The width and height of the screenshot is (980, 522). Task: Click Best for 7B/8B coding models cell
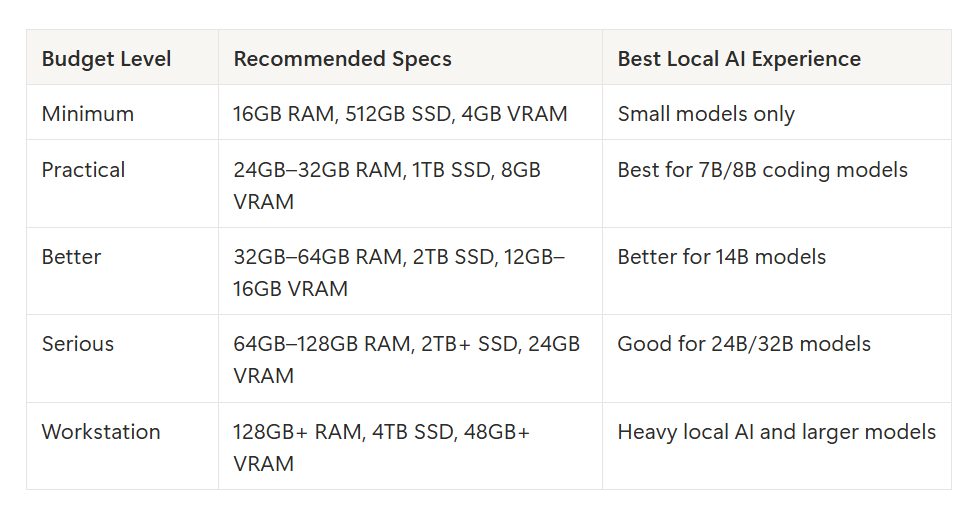[777, 184]
